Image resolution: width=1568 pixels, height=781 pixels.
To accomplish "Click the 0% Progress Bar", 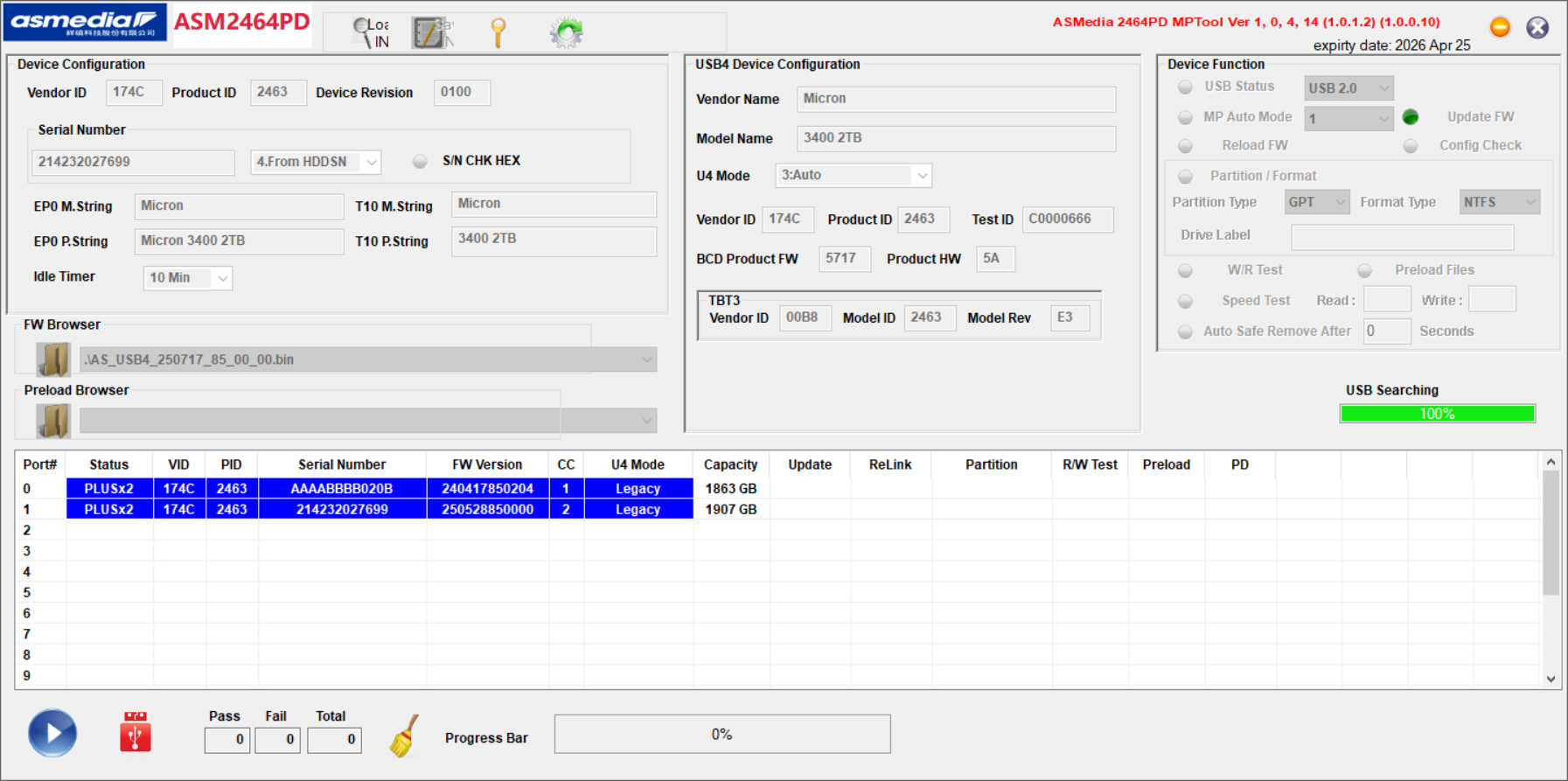I will [722, 734].
